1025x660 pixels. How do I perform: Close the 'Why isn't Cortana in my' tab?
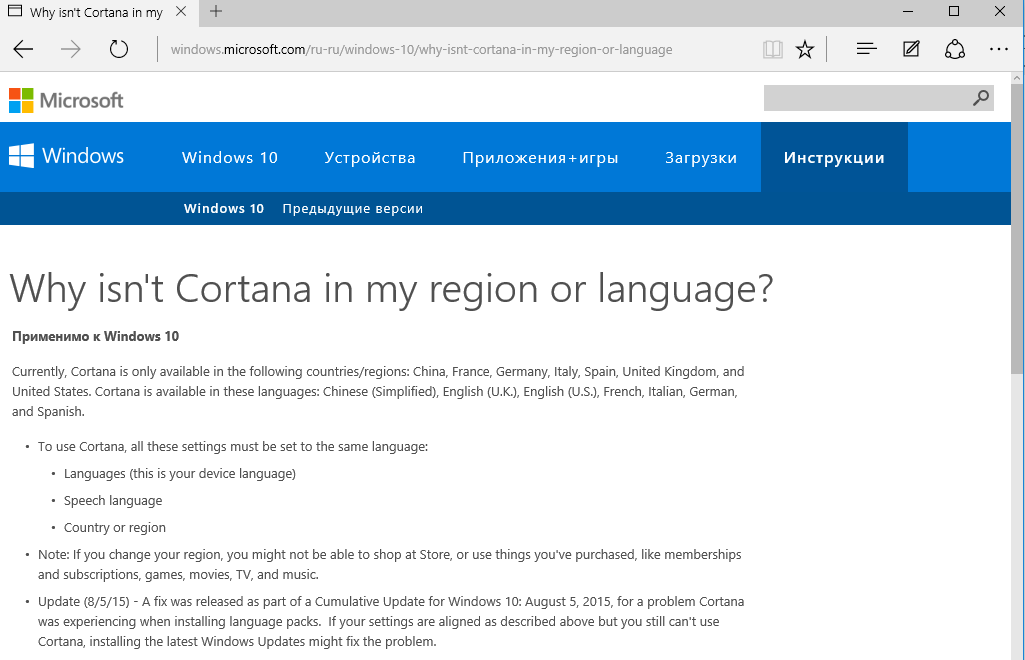click(x=181, y=11)
